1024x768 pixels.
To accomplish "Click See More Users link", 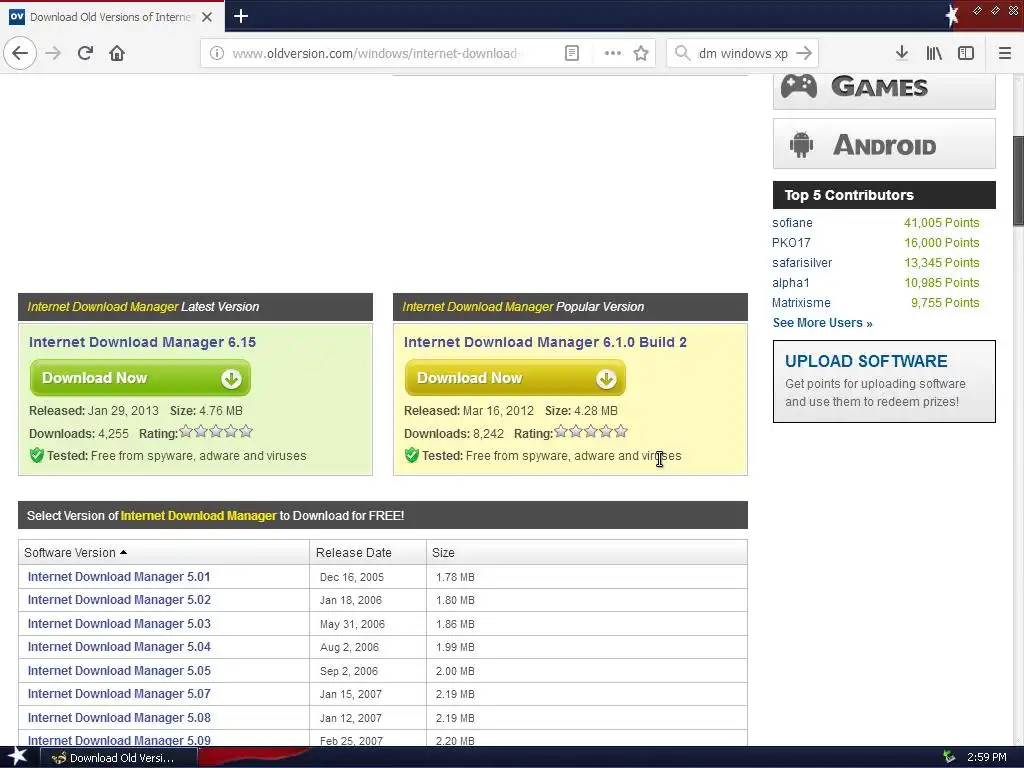I will (822, 323).
